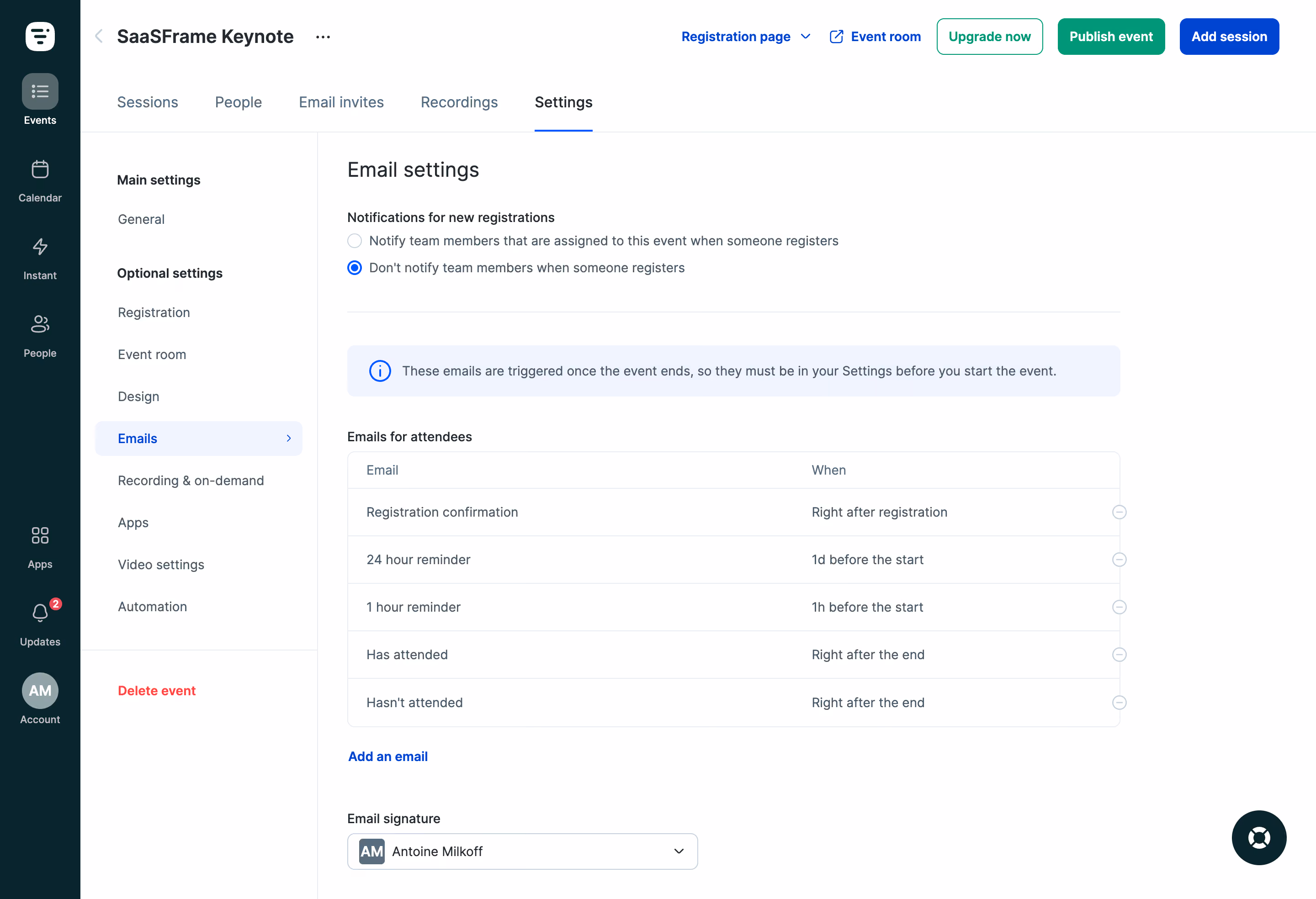Open the three-dot event options menu

(x=323, y=37)
